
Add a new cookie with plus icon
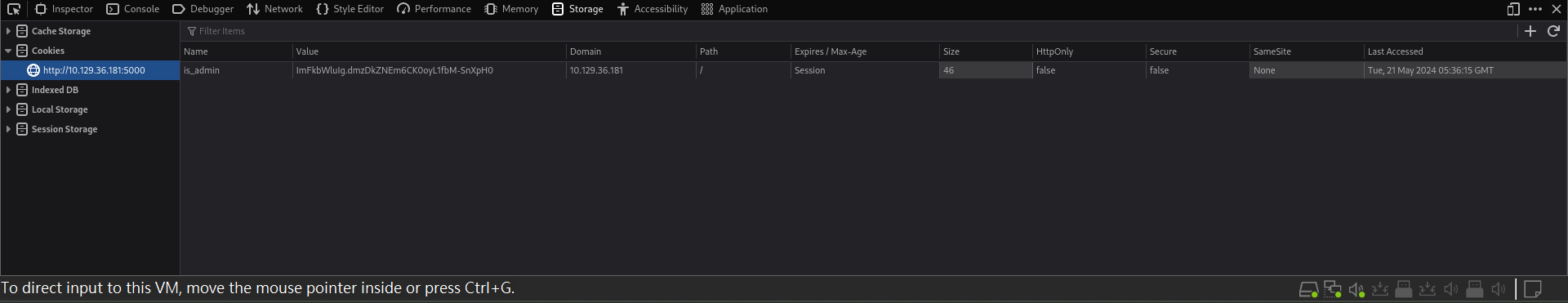pos(1530,31)
